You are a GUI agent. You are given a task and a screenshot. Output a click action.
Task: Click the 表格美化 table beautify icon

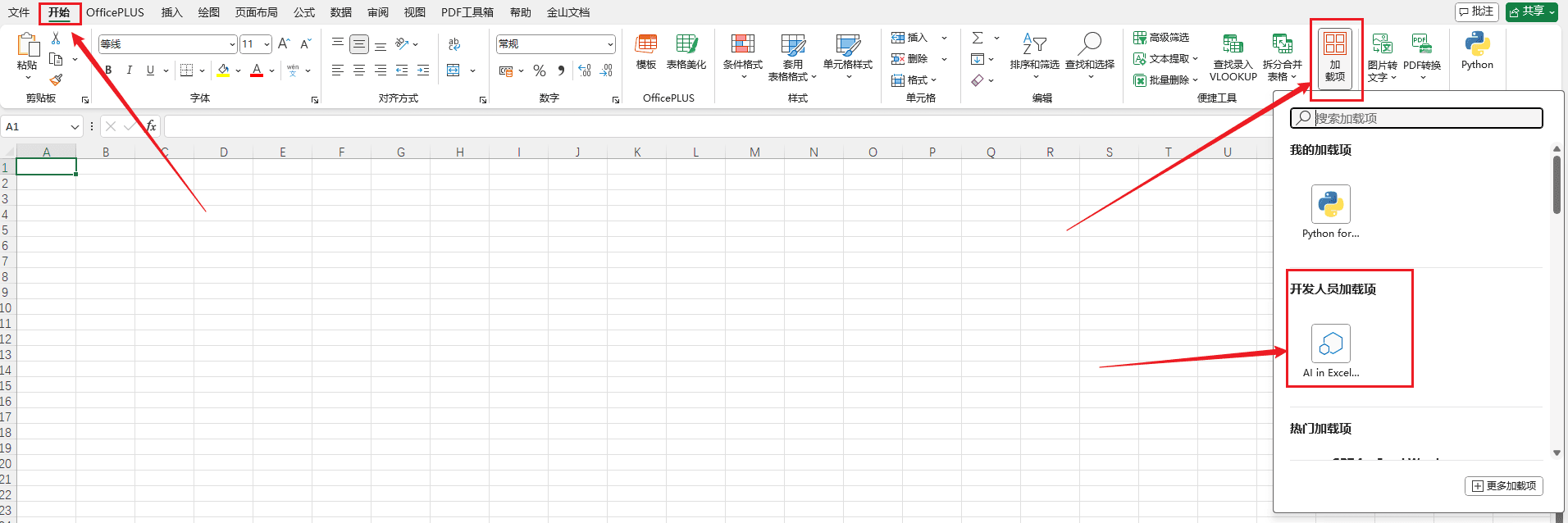pyautogui.click(x=686, y=52)
